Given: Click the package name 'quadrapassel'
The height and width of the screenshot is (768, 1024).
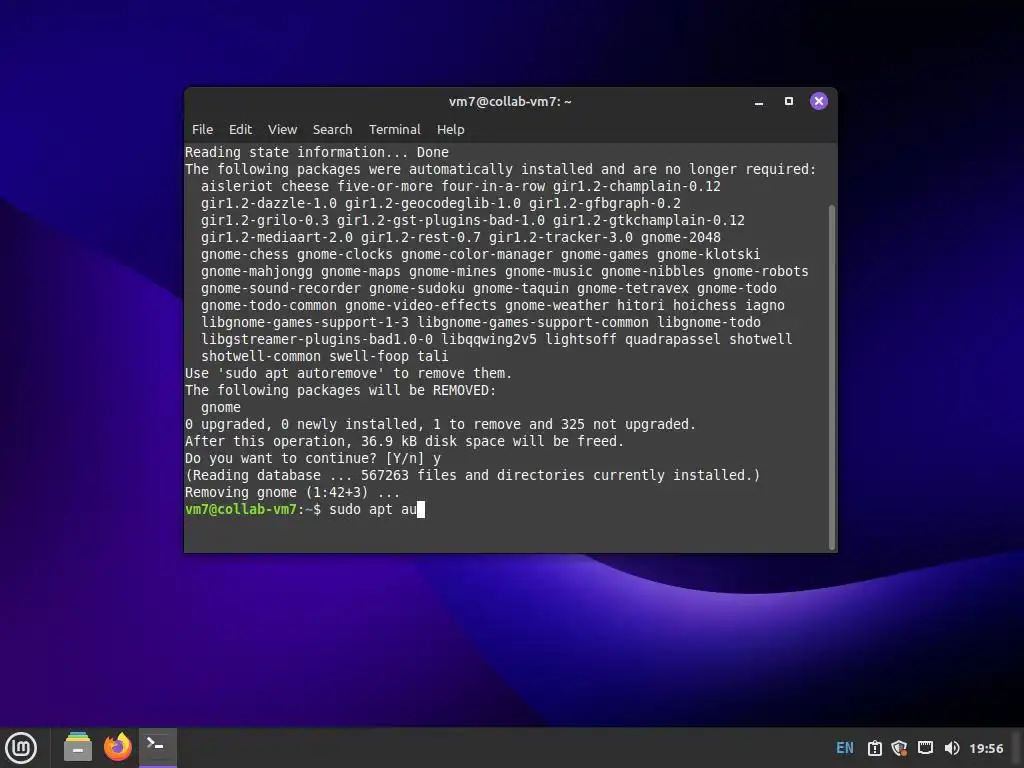Looking at the screenshot, I should (x=673, y=339).
